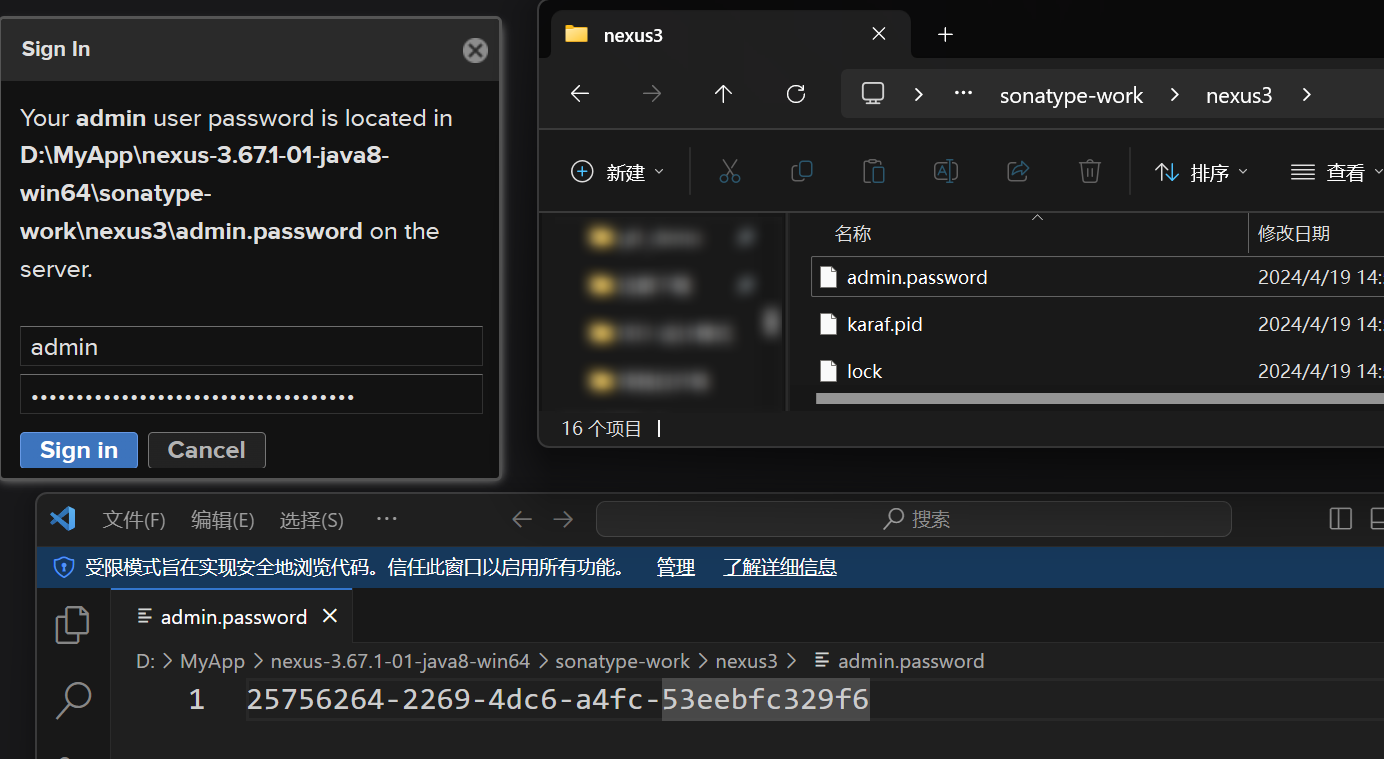Select the karaf.pid file in list

884,324
